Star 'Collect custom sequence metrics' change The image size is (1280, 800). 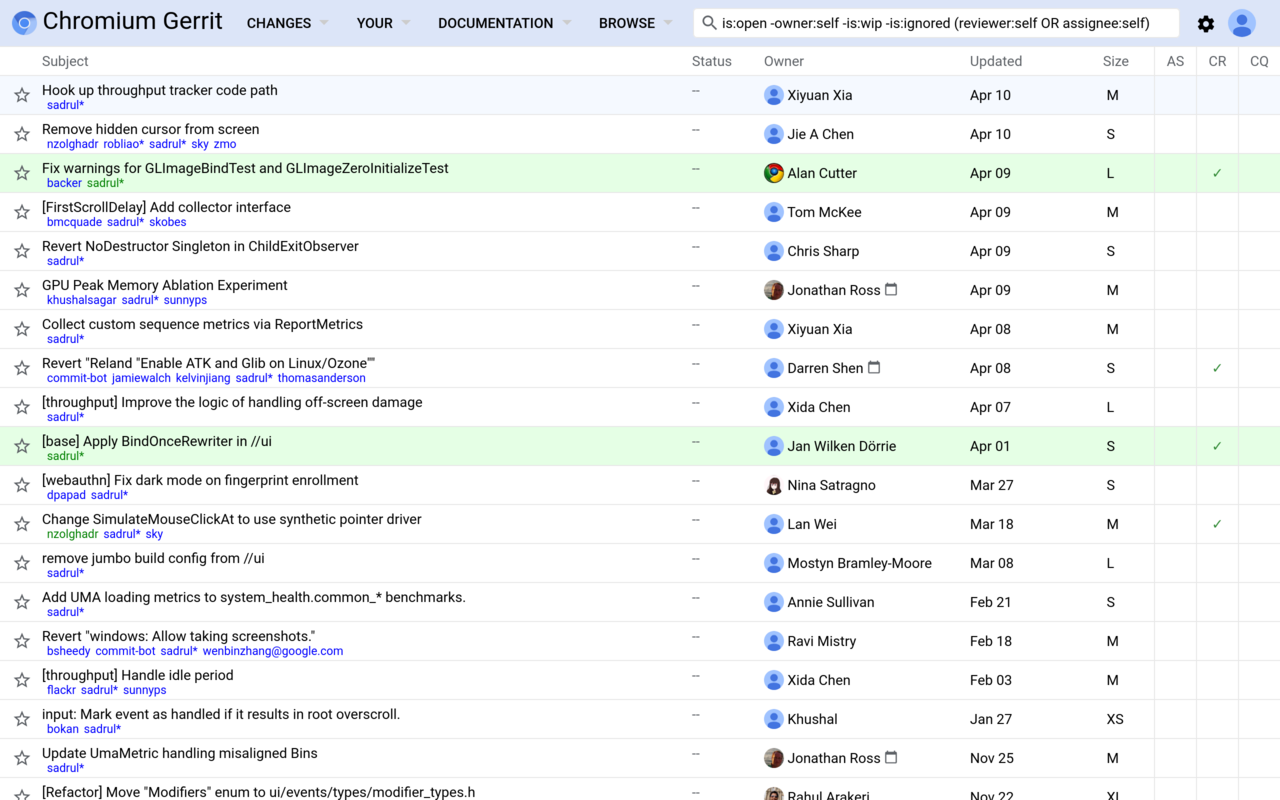coord(22,329)
